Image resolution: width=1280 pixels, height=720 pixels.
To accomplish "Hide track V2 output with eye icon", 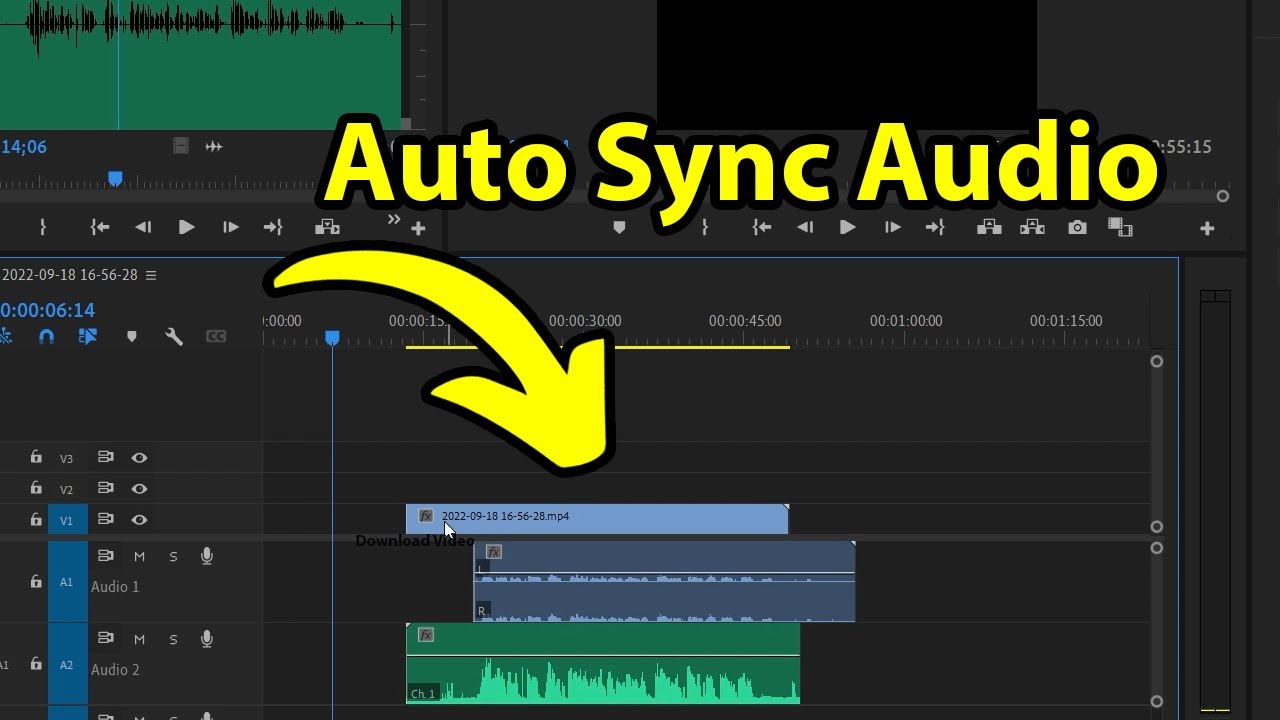I will 139,489.
